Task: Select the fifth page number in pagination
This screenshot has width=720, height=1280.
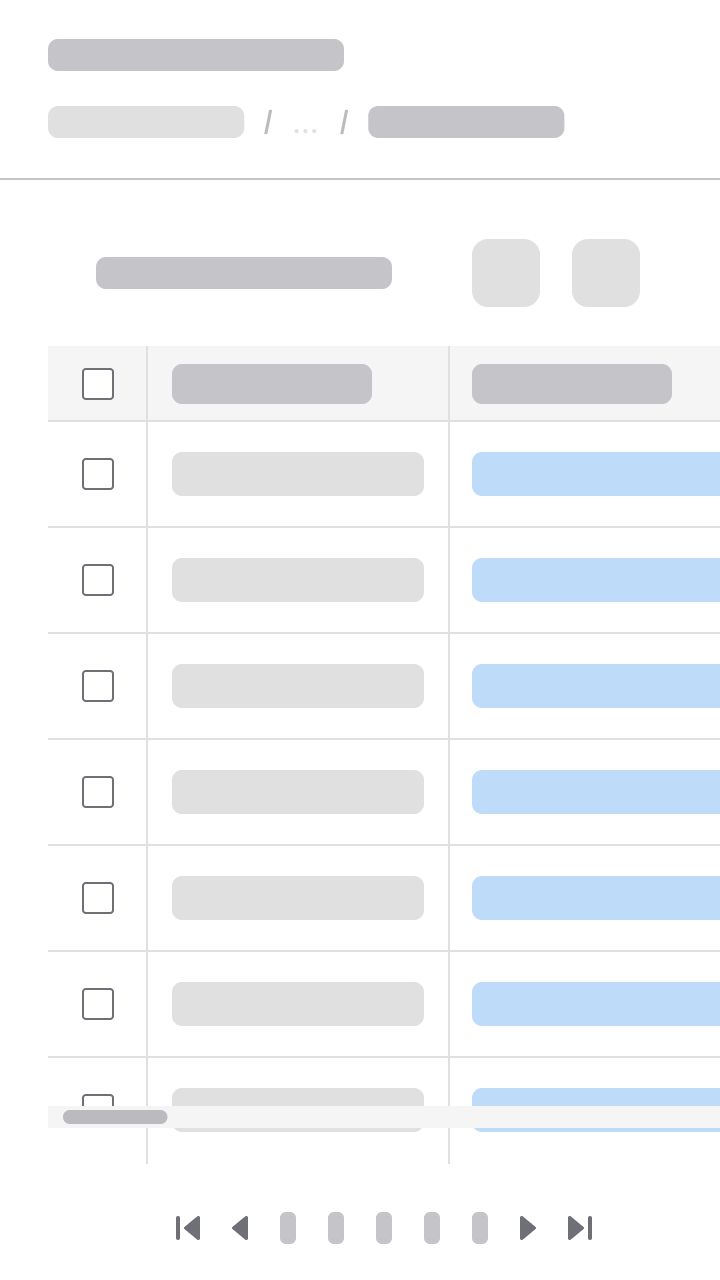Action: (480, 1228)
